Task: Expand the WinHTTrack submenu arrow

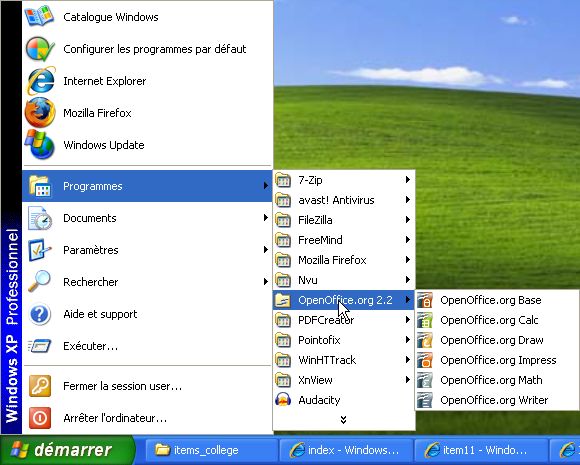Action: 408,360
